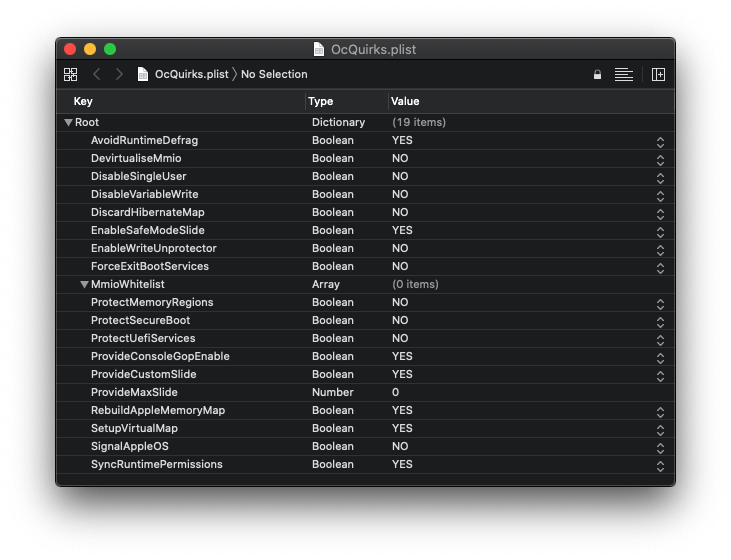This screenshot has width=731, height=560.
Task: Click the Dictionary type of Root
Action: tap(338, 122)
